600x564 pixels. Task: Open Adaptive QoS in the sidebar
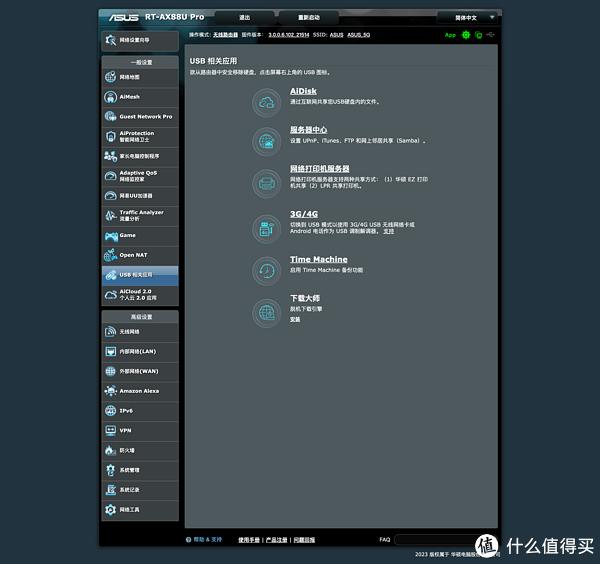pyautogui.click(x=140, y=176)
